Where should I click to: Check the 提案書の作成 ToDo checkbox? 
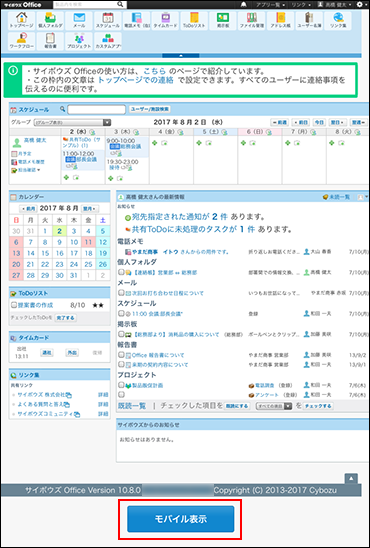(x=14, y=305)
